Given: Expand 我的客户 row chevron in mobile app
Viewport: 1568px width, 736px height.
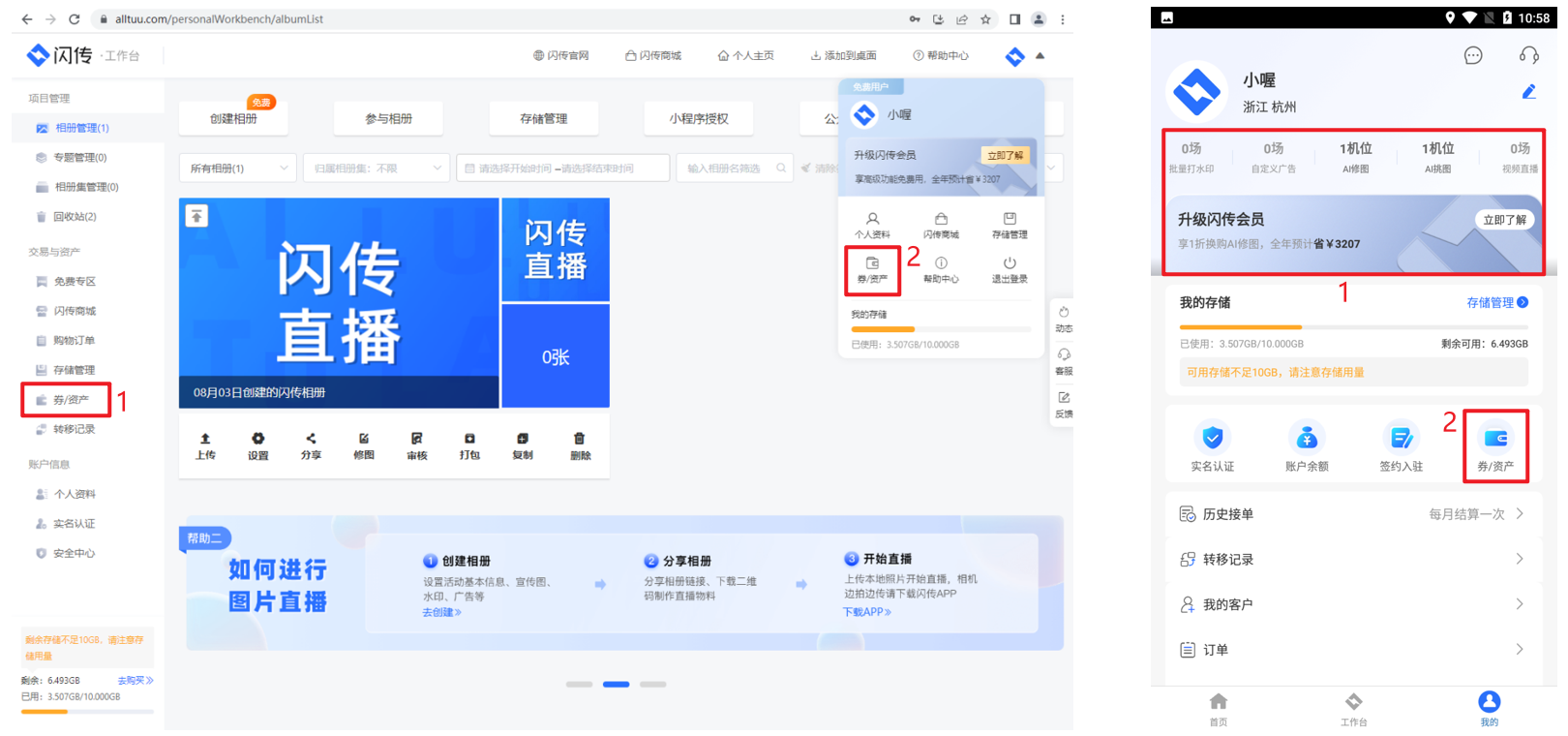Looking at the screenshot, I should click(x=1520, y=604).
